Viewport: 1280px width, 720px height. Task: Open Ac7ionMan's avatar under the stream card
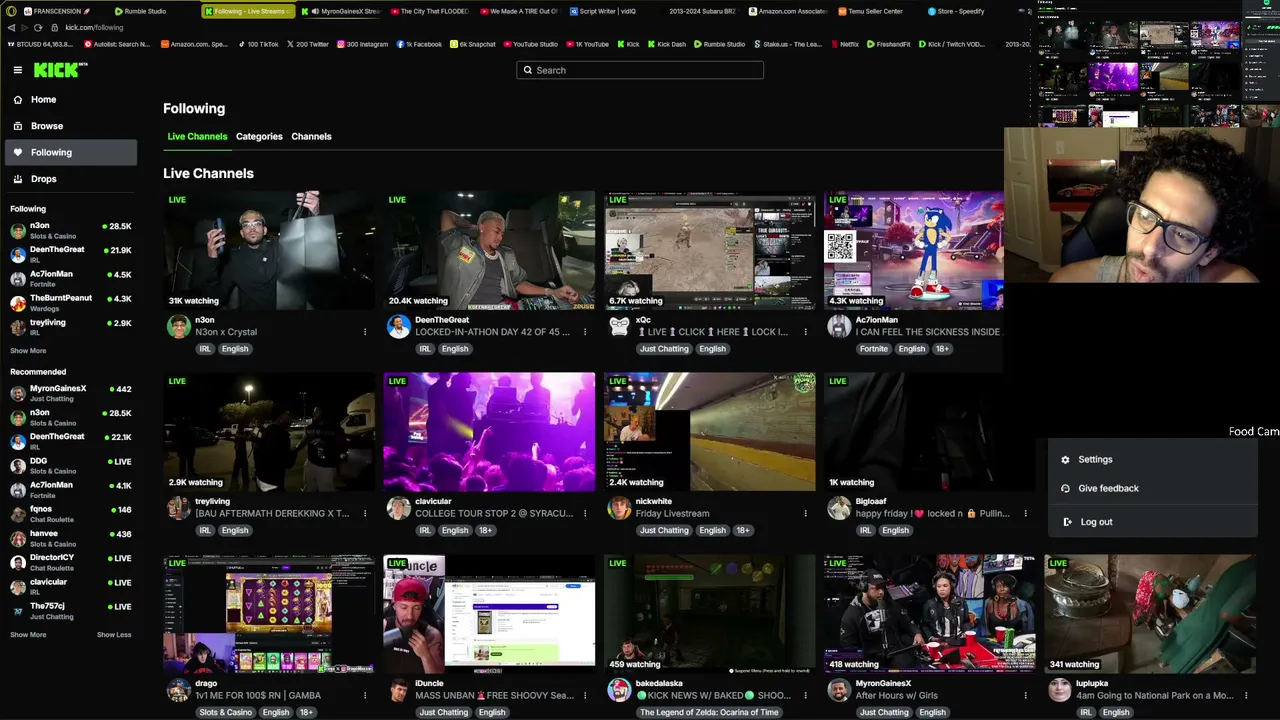click(839, 327)
